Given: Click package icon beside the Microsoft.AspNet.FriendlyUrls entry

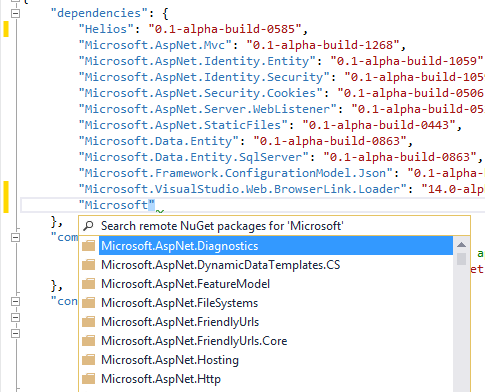Looking at the screenshot, I should 89,322.
